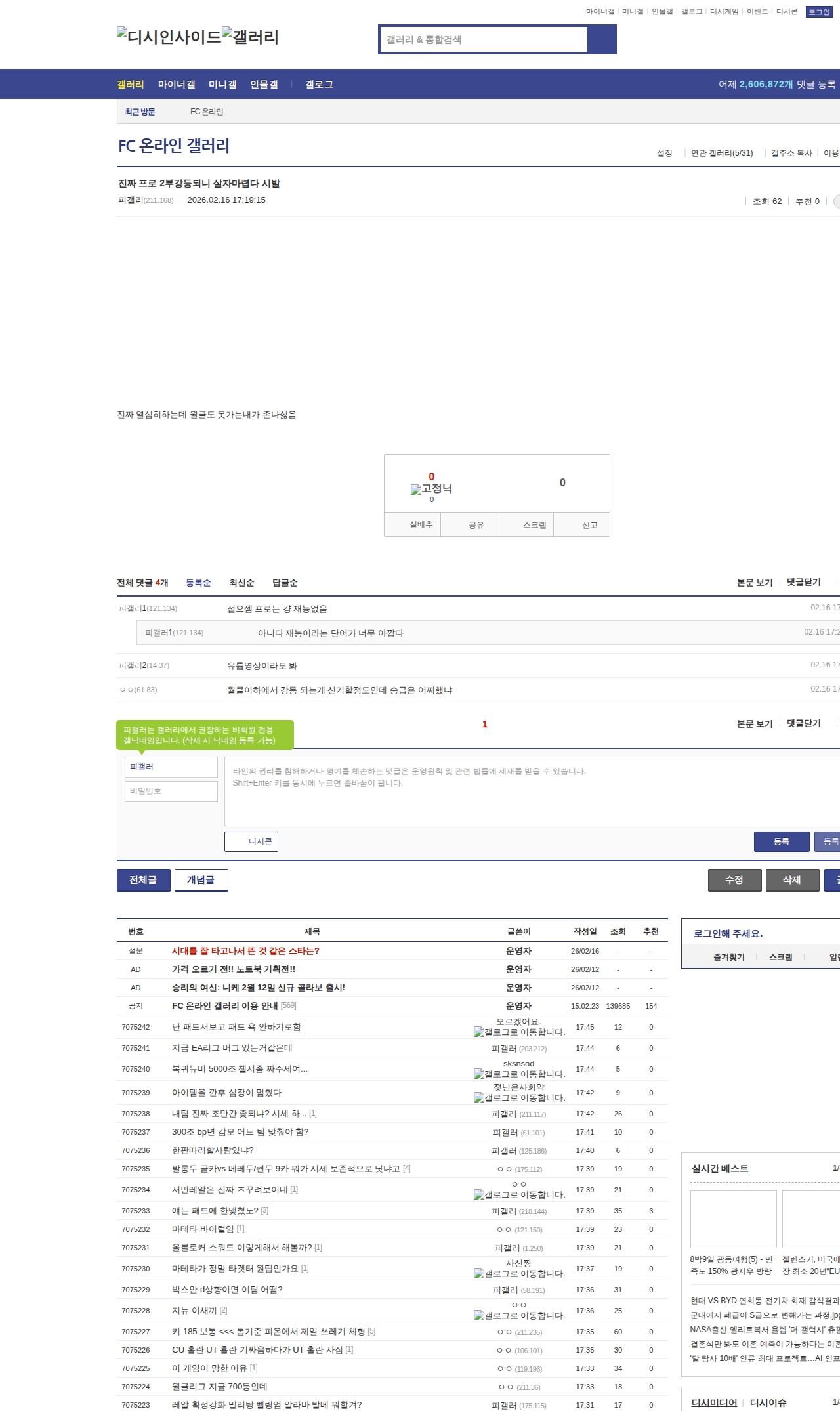Open post 아이템을 깐후 심장이 멈췄다

(226, 1093)
